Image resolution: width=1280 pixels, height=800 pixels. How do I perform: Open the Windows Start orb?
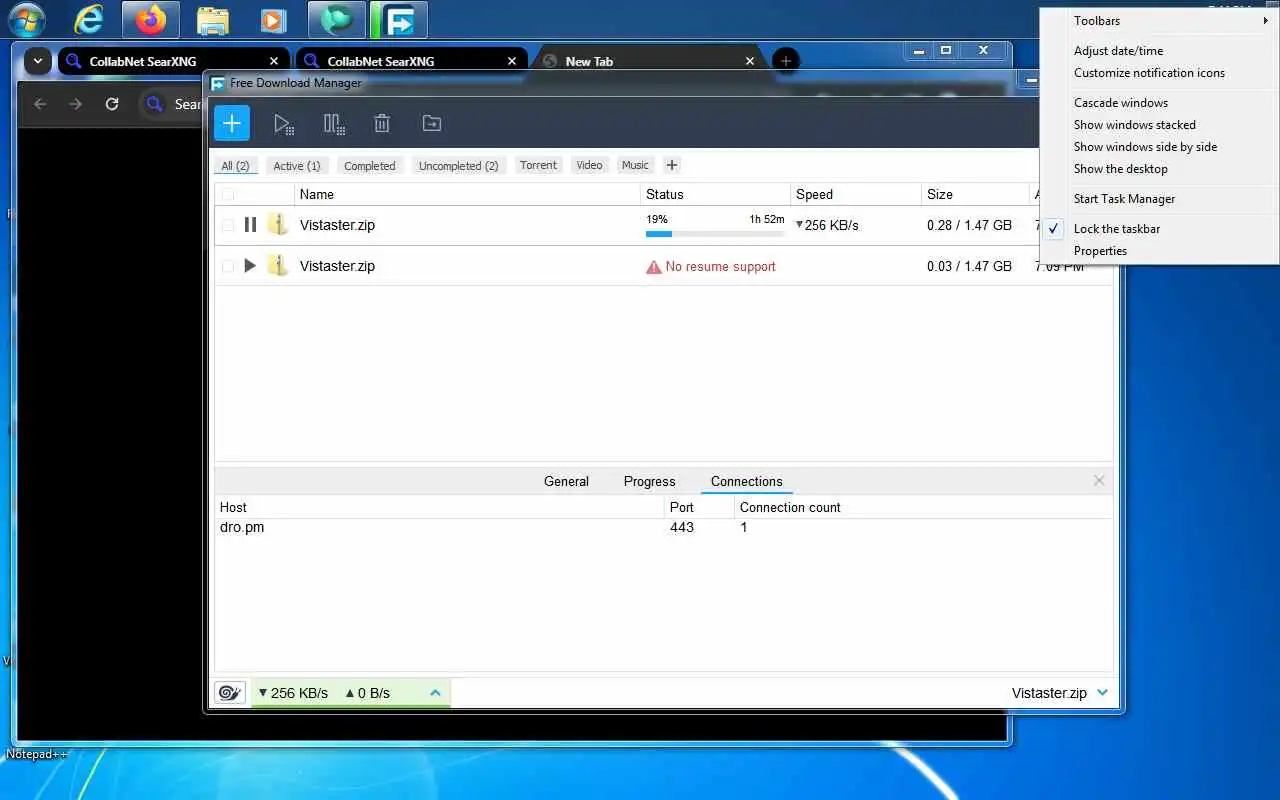point(27,19)
